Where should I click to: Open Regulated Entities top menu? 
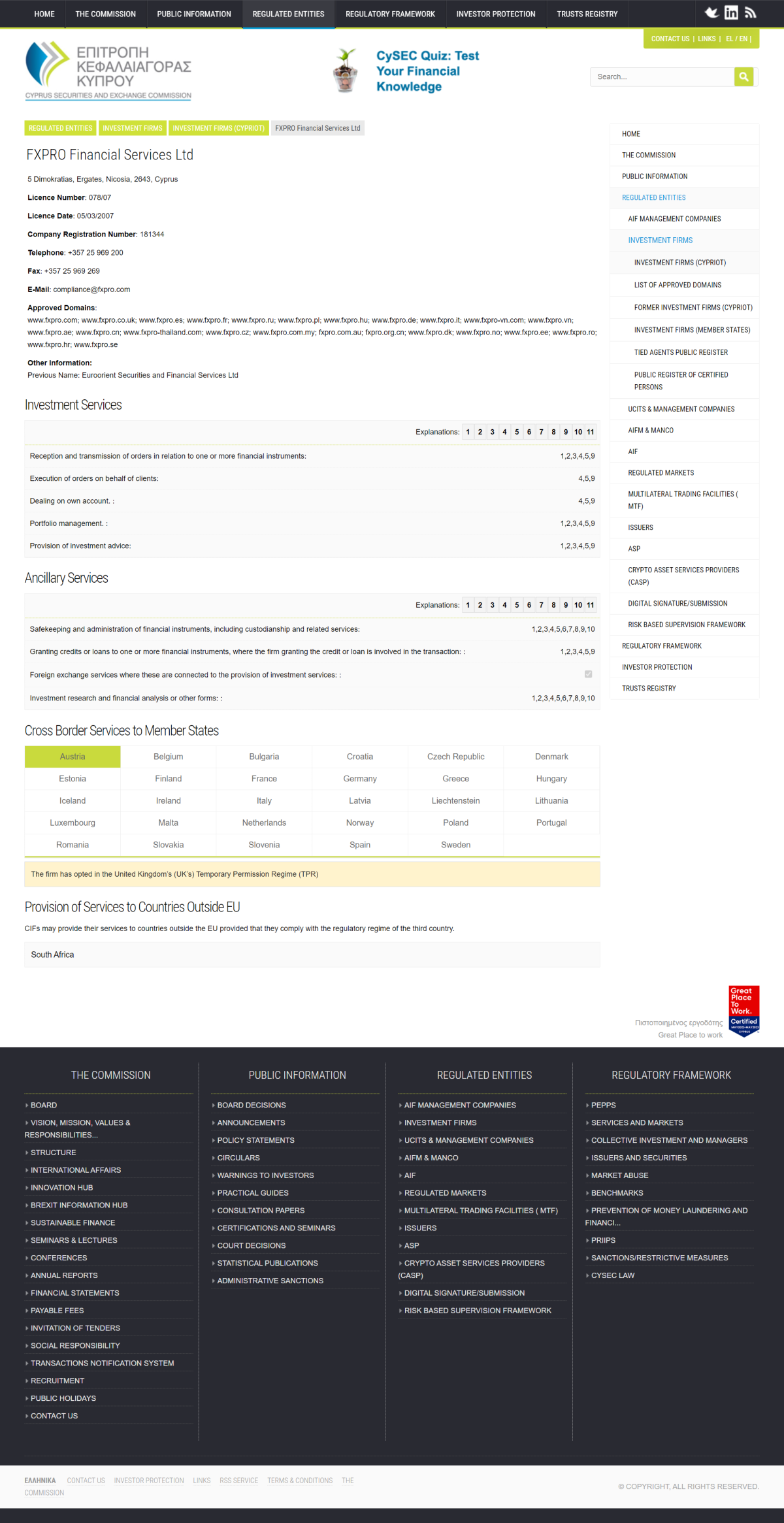click(x=288, y=14)
